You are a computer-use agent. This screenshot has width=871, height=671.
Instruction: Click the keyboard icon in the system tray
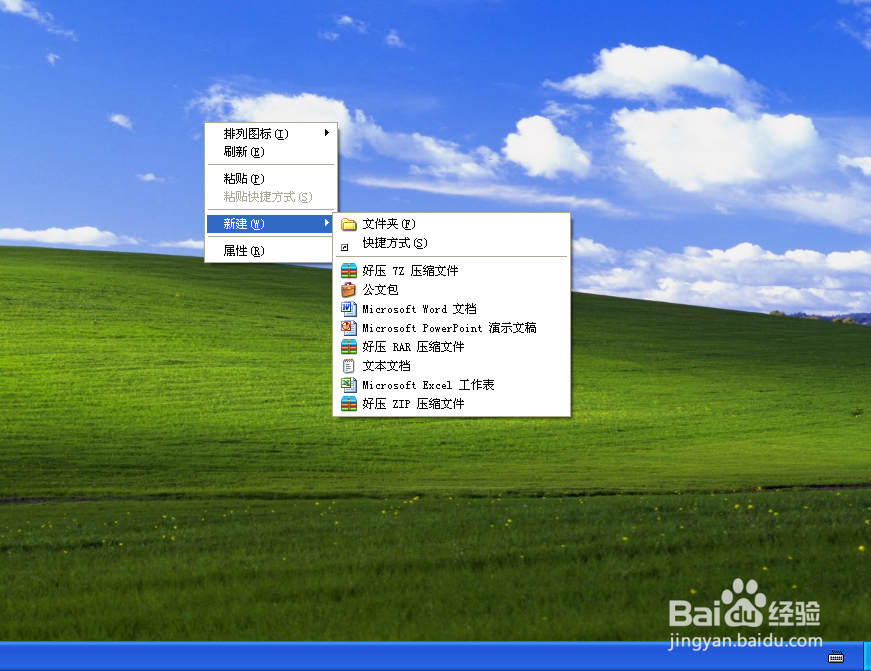836,658
